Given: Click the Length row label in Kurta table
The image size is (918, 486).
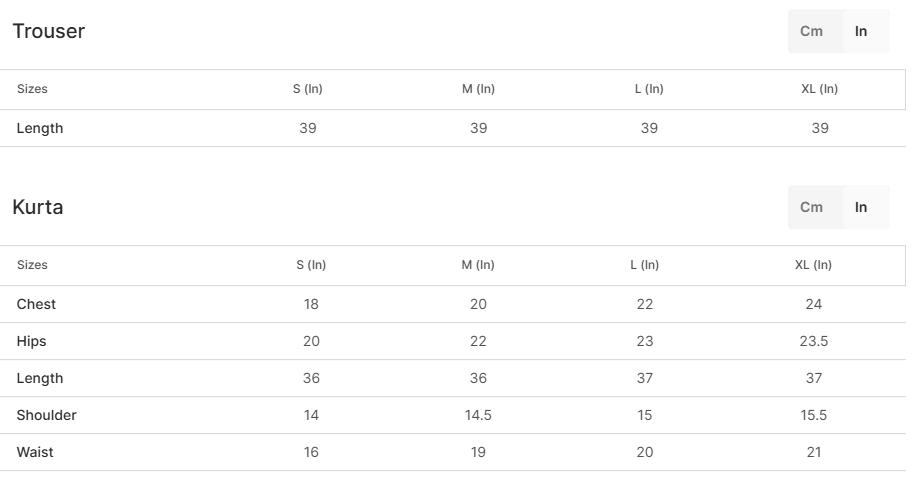Looking at the screenshot, I should pyautogui.click(x=40, y=378).
